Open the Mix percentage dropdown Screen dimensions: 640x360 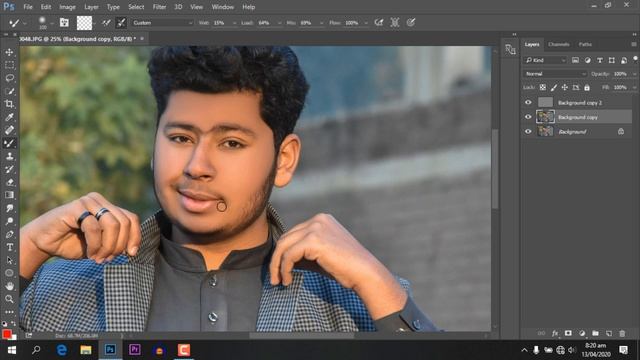(x=321, y=23)
